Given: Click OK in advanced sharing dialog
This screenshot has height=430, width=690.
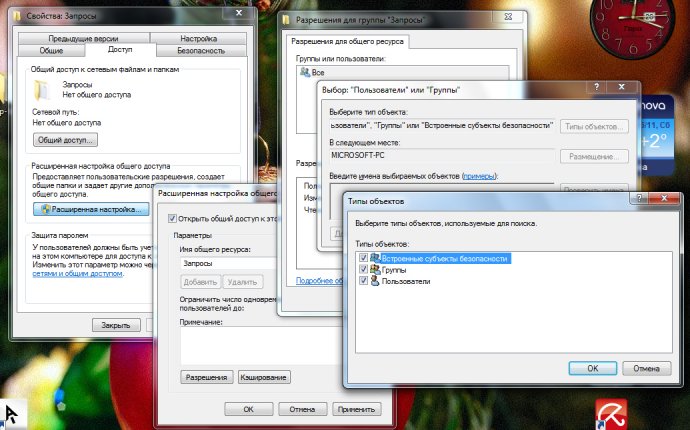Looking at the screenshot, I should (x=249, y=409).
